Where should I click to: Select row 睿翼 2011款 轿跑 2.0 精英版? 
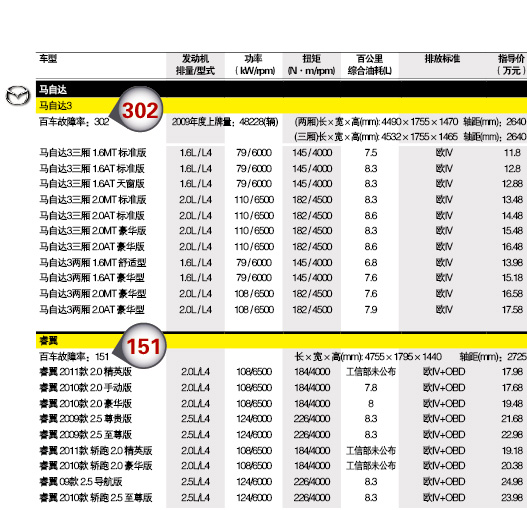(281, 450)
